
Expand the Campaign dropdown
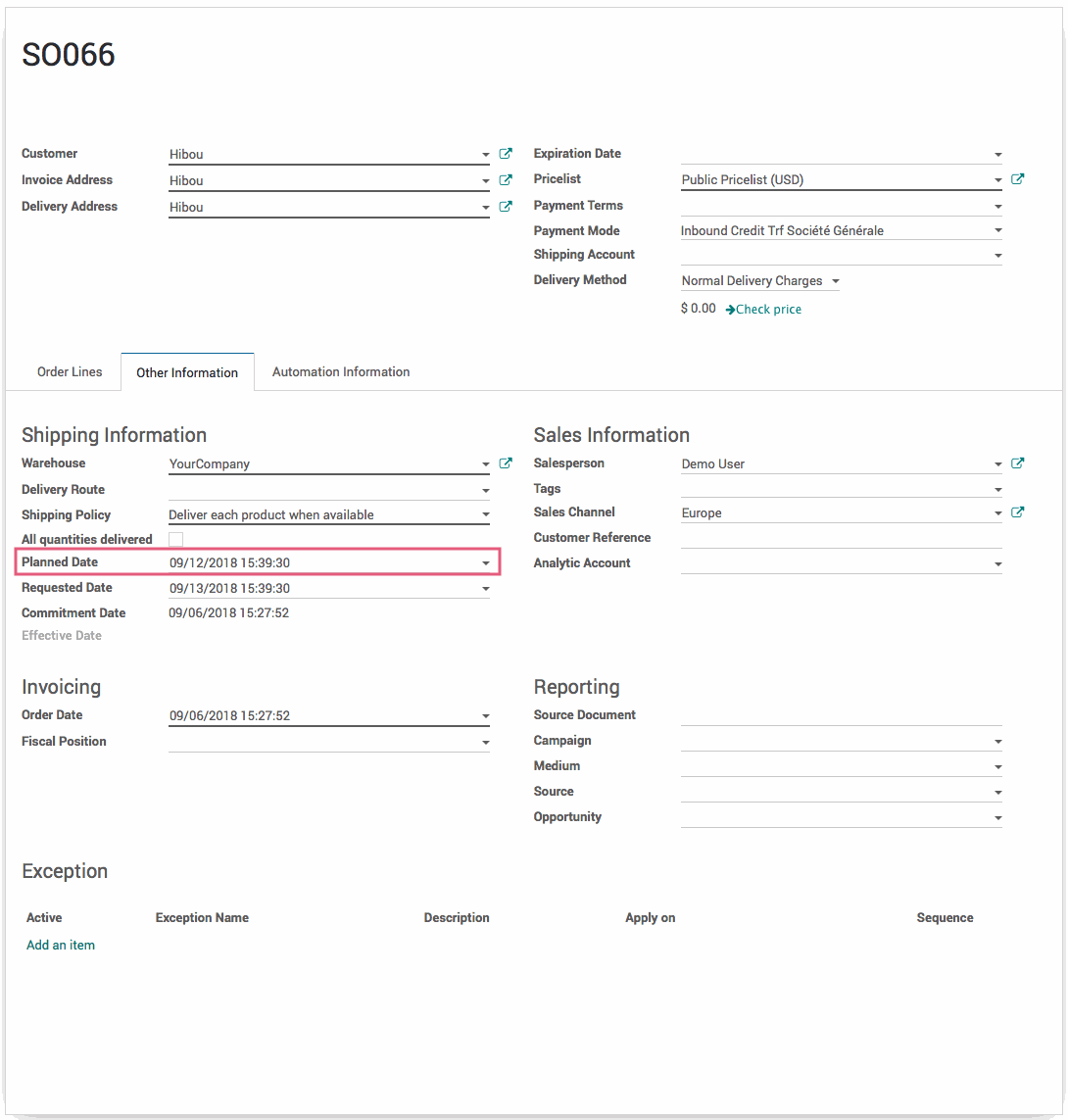(x=998, y=742)
